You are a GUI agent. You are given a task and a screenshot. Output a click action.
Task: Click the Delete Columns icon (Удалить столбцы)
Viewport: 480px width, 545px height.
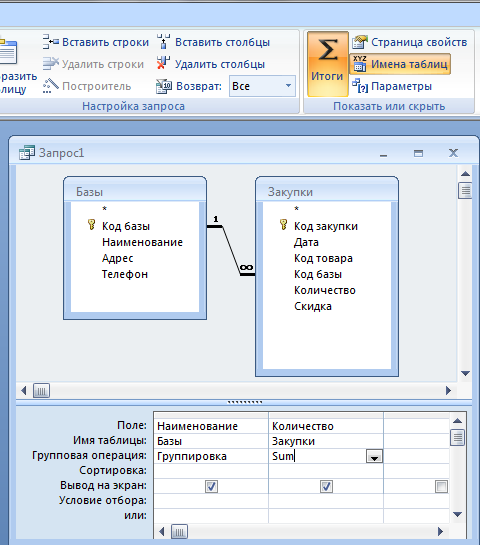coord(163,64)
